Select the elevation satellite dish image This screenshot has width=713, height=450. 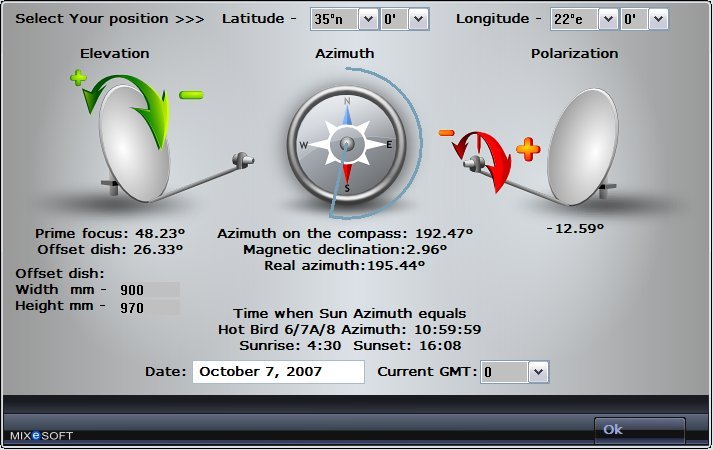tap(175, 145)
